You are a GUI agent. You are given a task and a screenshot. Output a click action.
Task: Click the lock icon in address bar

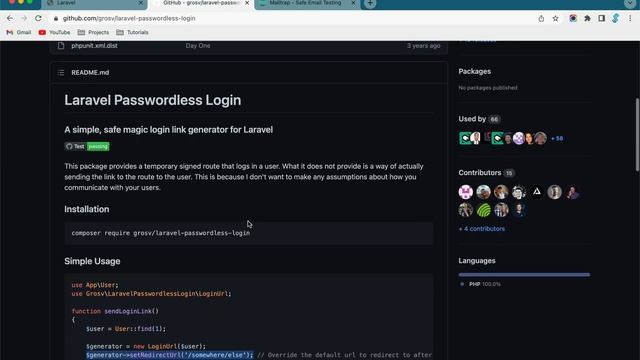(56, 18)
